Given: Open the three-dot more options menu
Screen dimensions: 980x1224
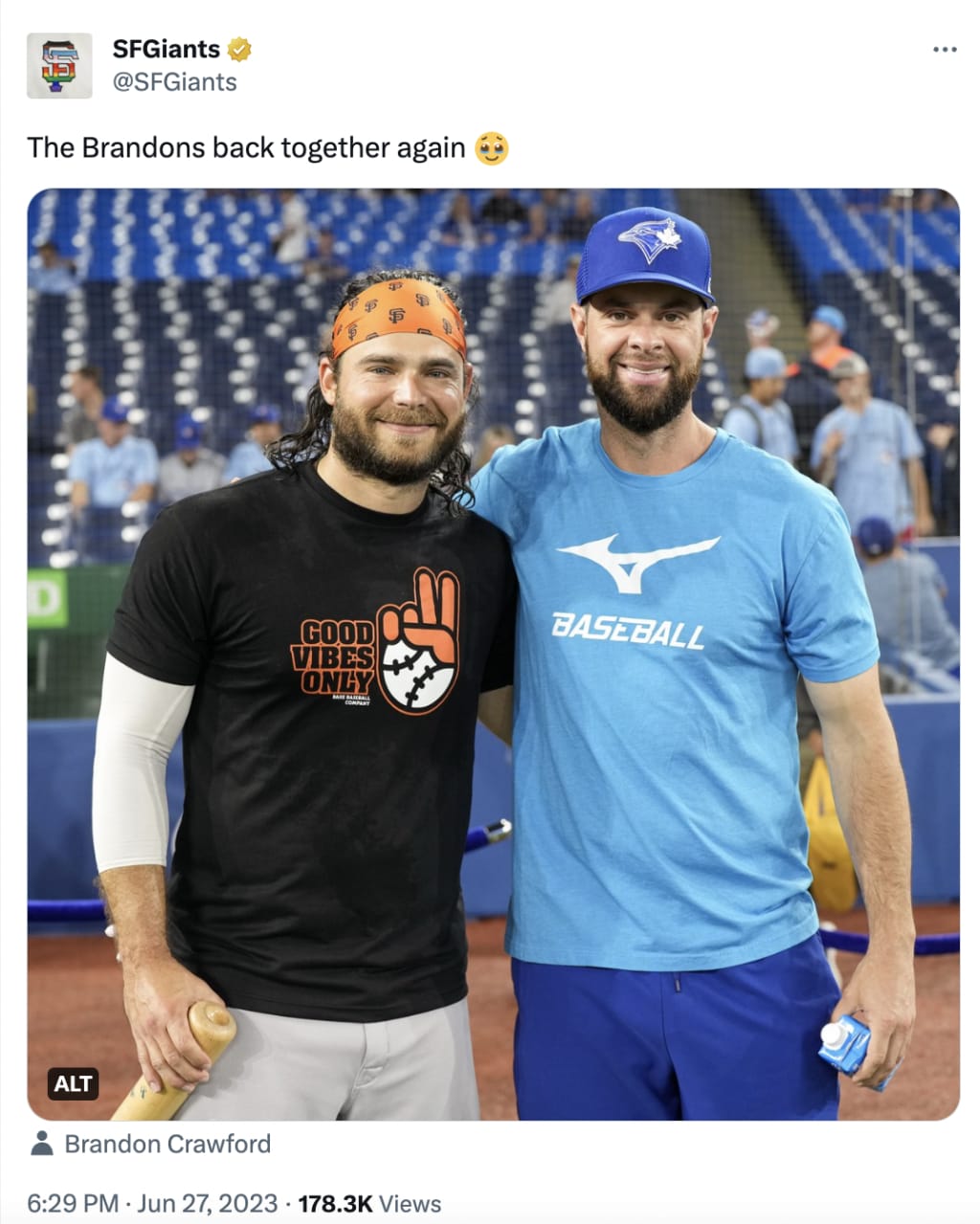Looking at the screenshot, I should (945, 50).
